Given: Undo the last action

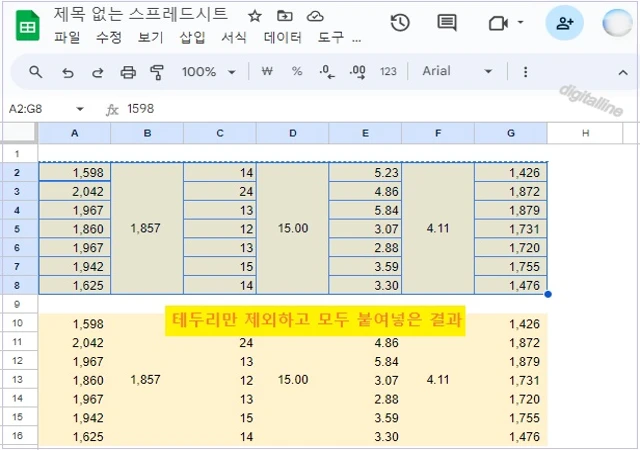Looking at the screenshot, I should tap(67, 73).
